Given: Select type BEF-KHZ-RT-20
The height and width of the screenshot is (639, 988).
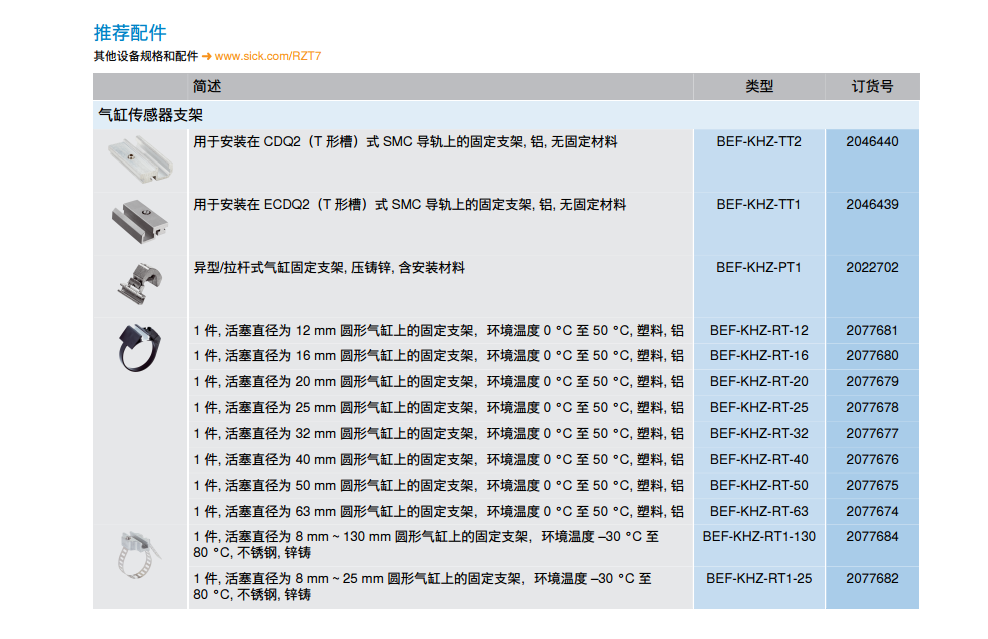Looking at the screenshot, I should pos(759,381).
